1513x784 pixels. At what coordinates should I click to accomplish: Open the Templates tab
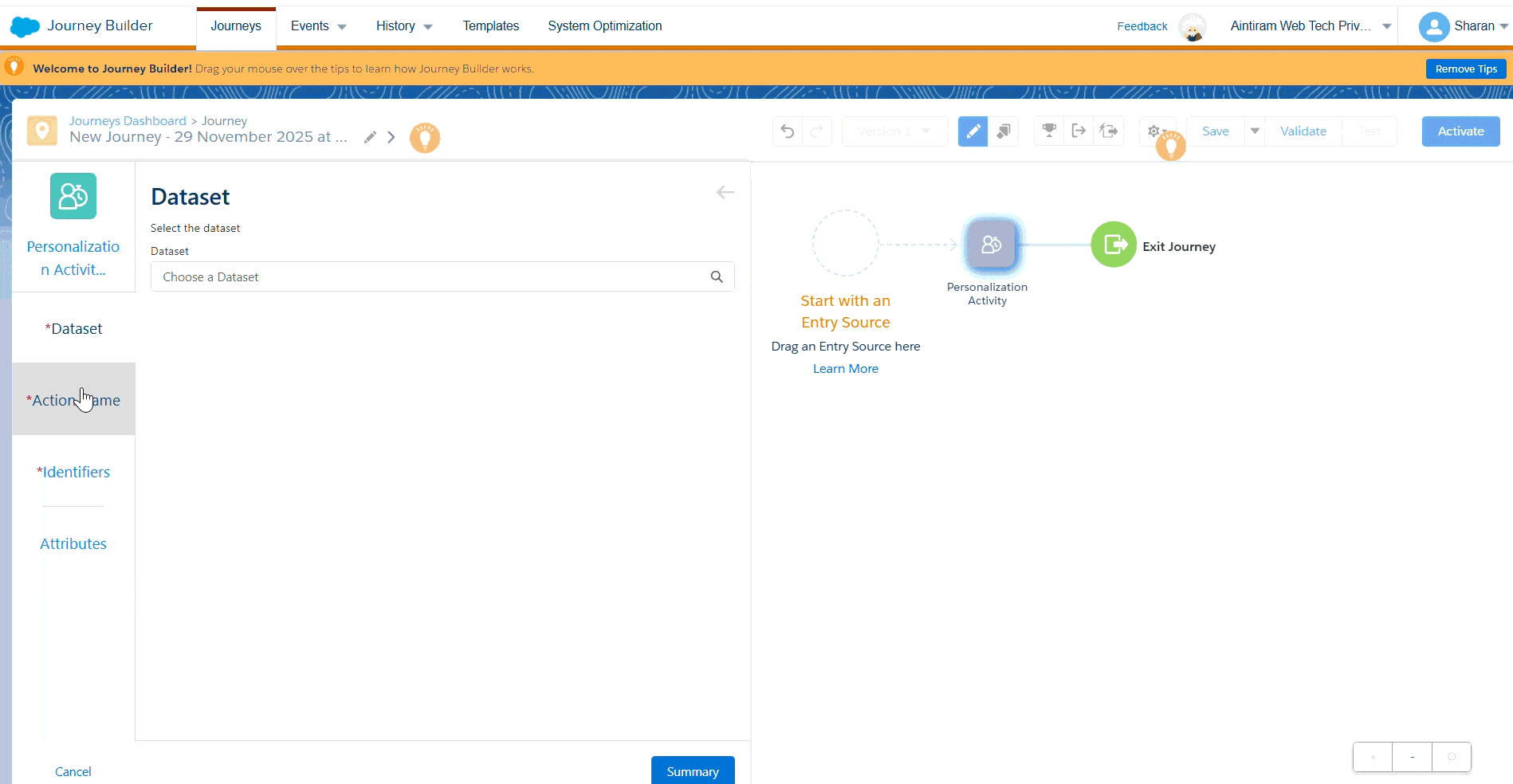(490, 26)
